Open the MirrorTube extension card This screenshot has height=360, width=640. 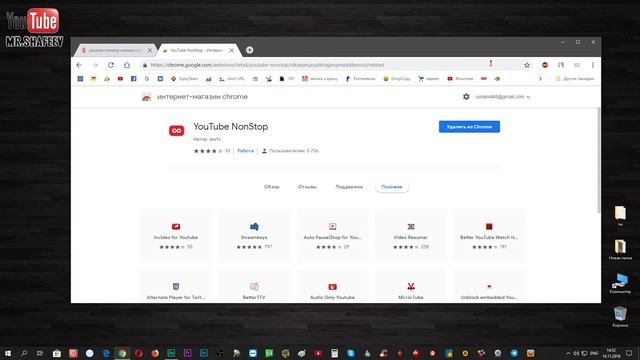411,287
